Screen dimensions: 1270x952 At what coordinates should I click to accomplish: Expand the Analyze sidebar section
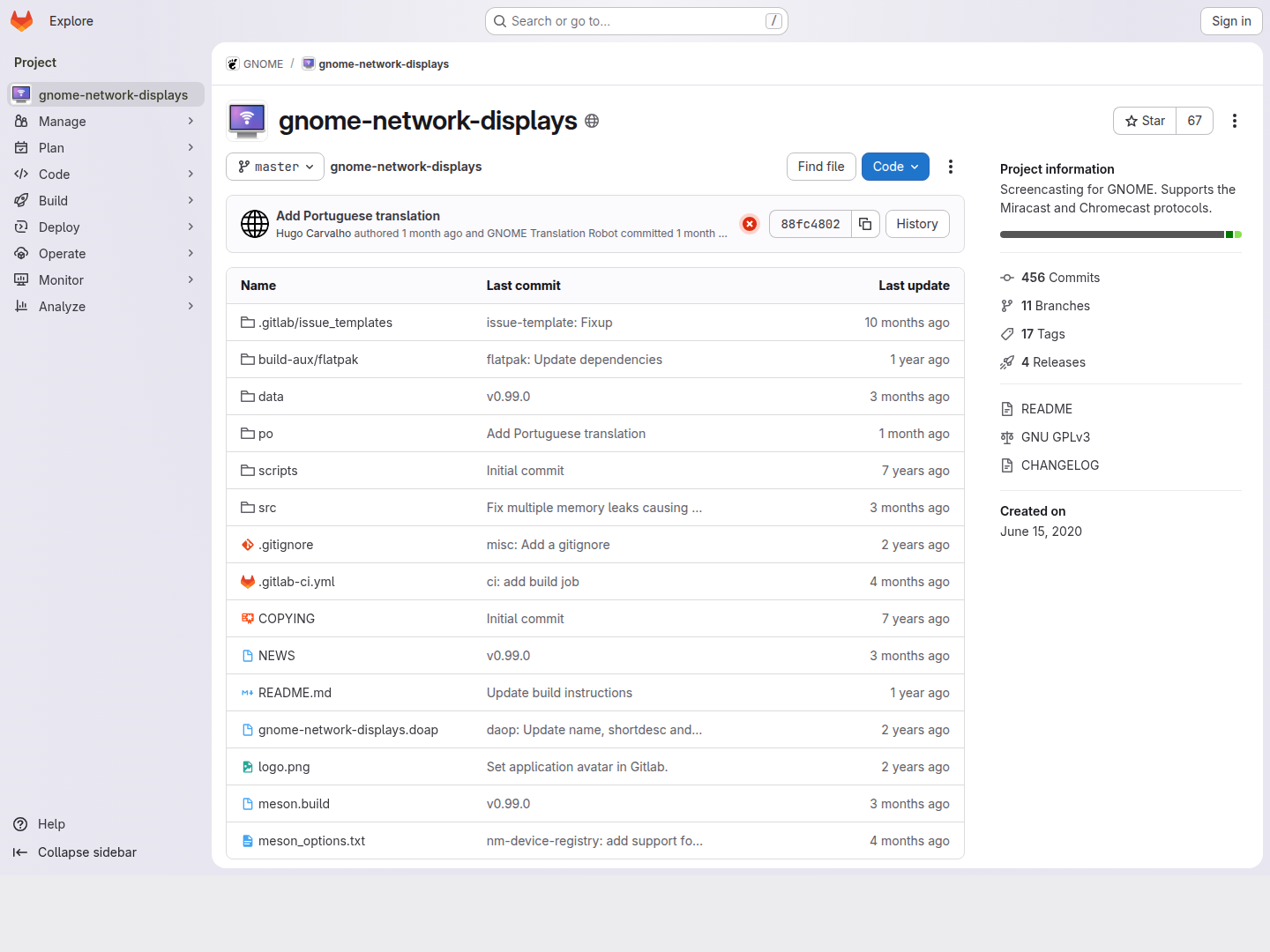(106, 307)
